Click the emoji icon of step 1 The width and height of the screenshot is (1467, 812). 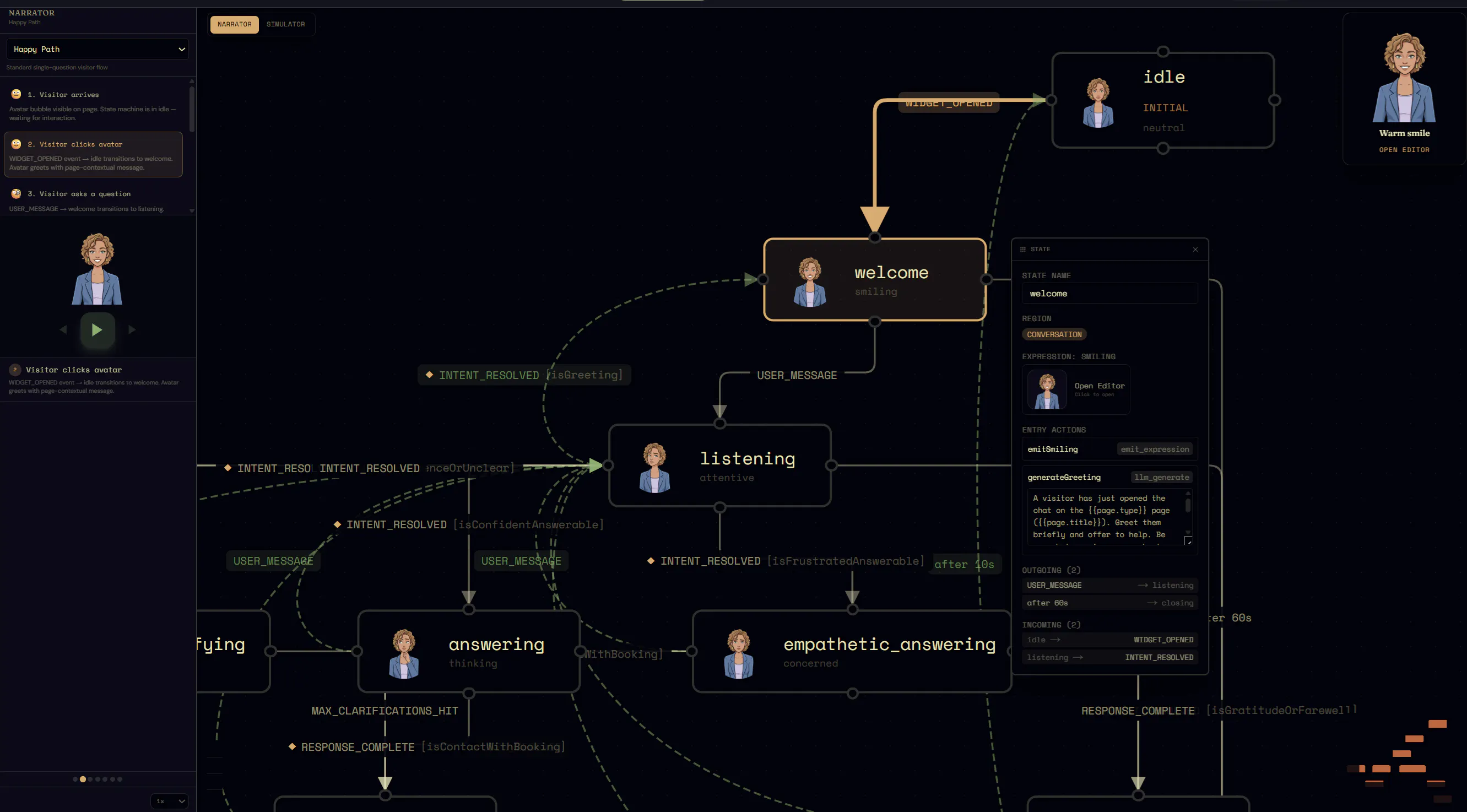[16, 94]
